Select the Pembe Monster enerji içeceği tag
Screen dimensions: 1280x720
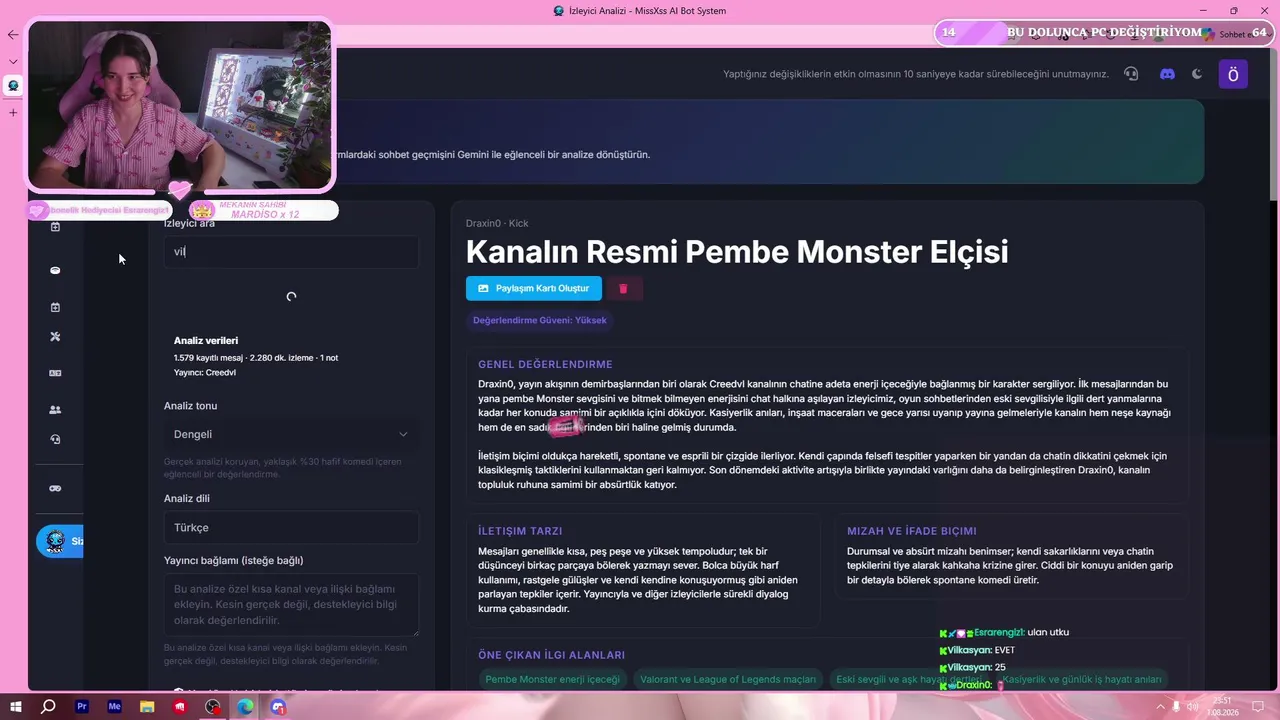tap(552, 679)
